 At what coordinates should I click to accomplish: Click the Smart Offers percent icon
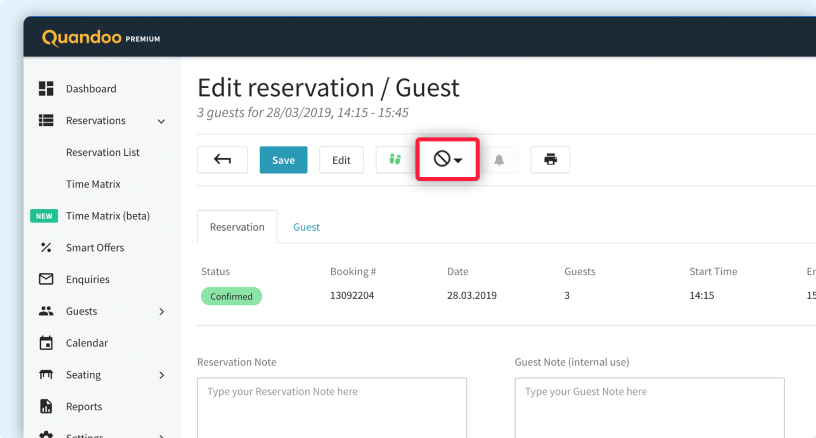tap(46, 248)
